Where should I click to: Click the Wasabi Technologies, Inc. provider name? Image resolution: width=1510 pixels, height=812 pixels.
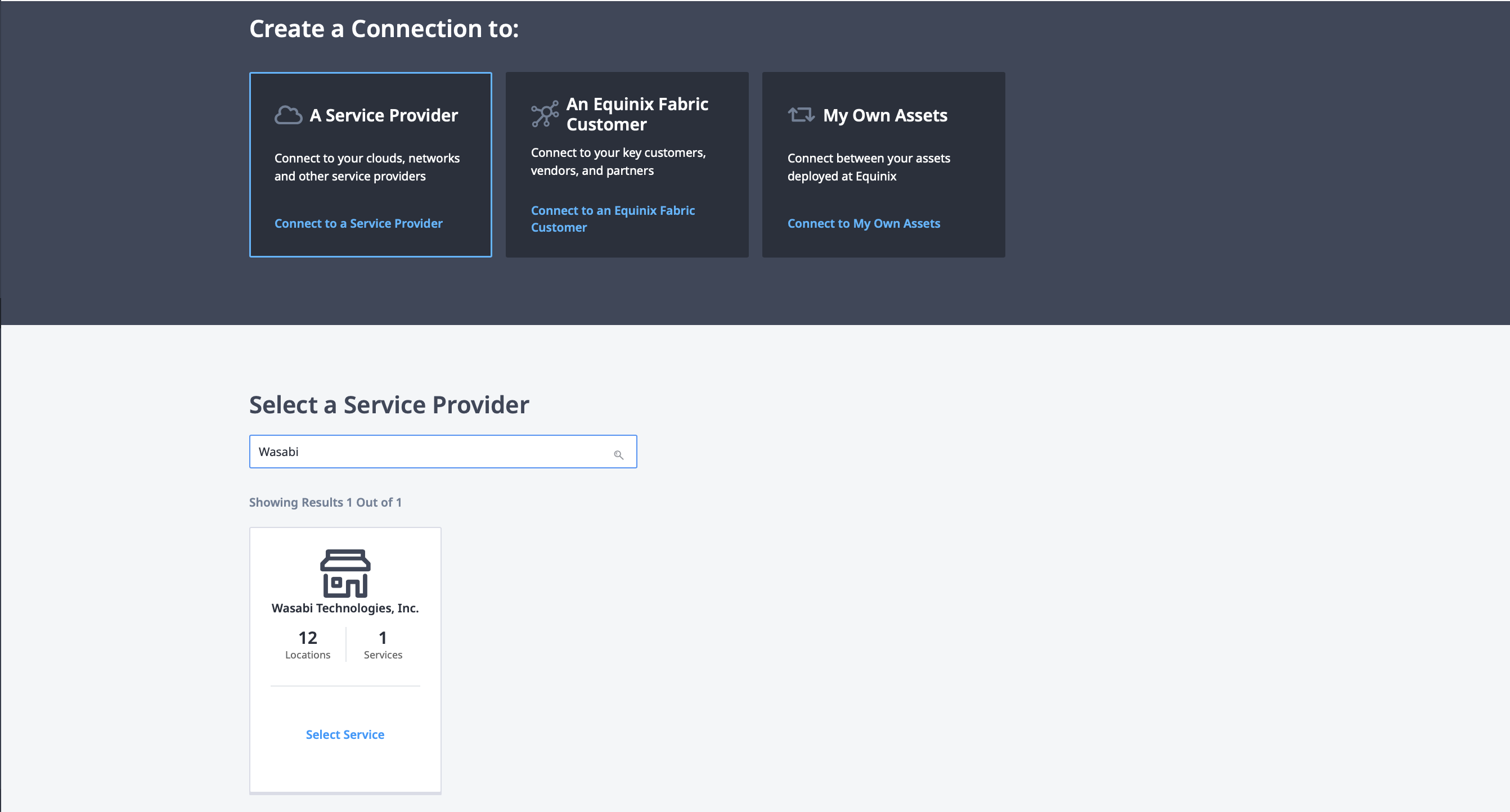(345, 608)
